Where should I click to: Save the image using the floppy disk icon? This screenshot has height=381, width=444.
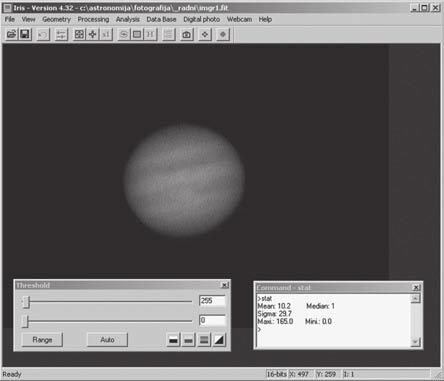click(x=25, y=34)
